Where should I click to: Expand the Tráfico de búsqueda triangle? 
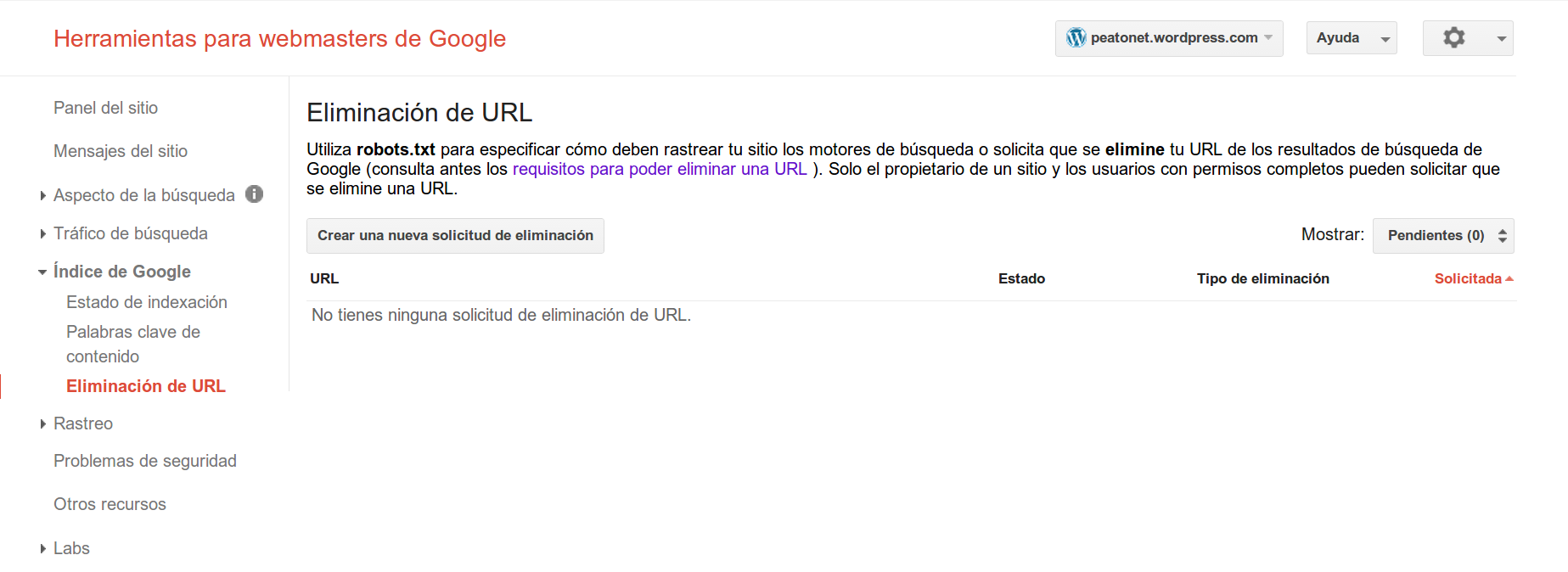tap(42, 234)
